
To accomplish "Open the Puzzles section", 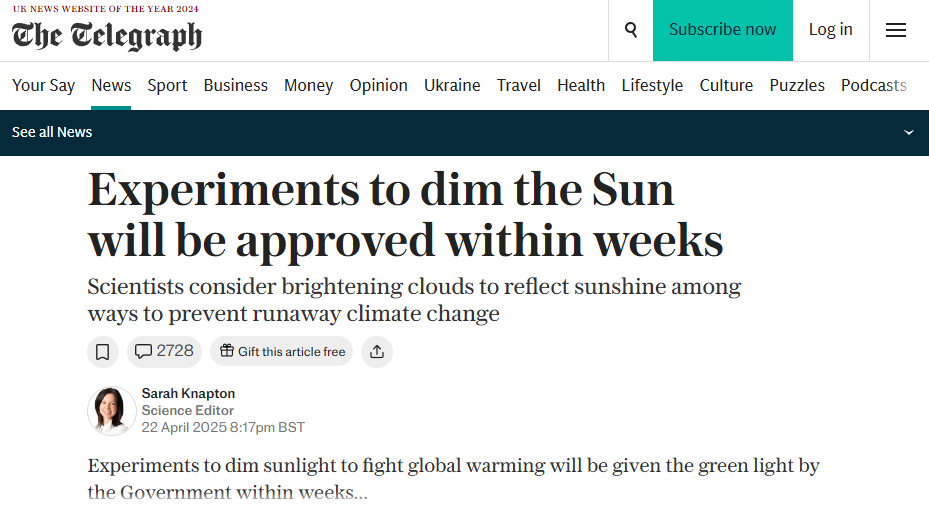I will click(797, 85).
